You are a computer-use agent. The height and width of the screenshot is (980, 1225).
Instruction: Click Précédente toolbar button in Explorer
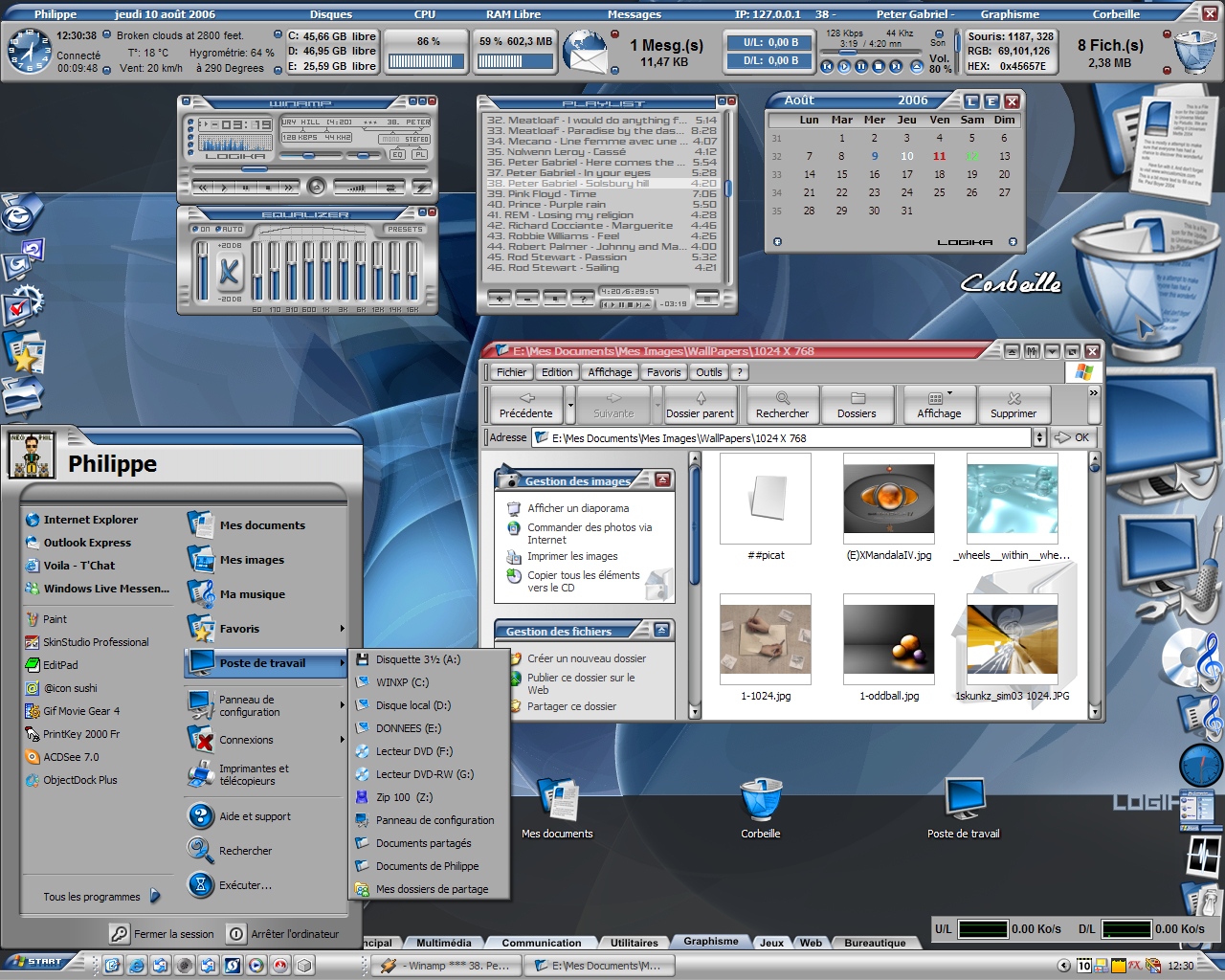click(525, 404)
